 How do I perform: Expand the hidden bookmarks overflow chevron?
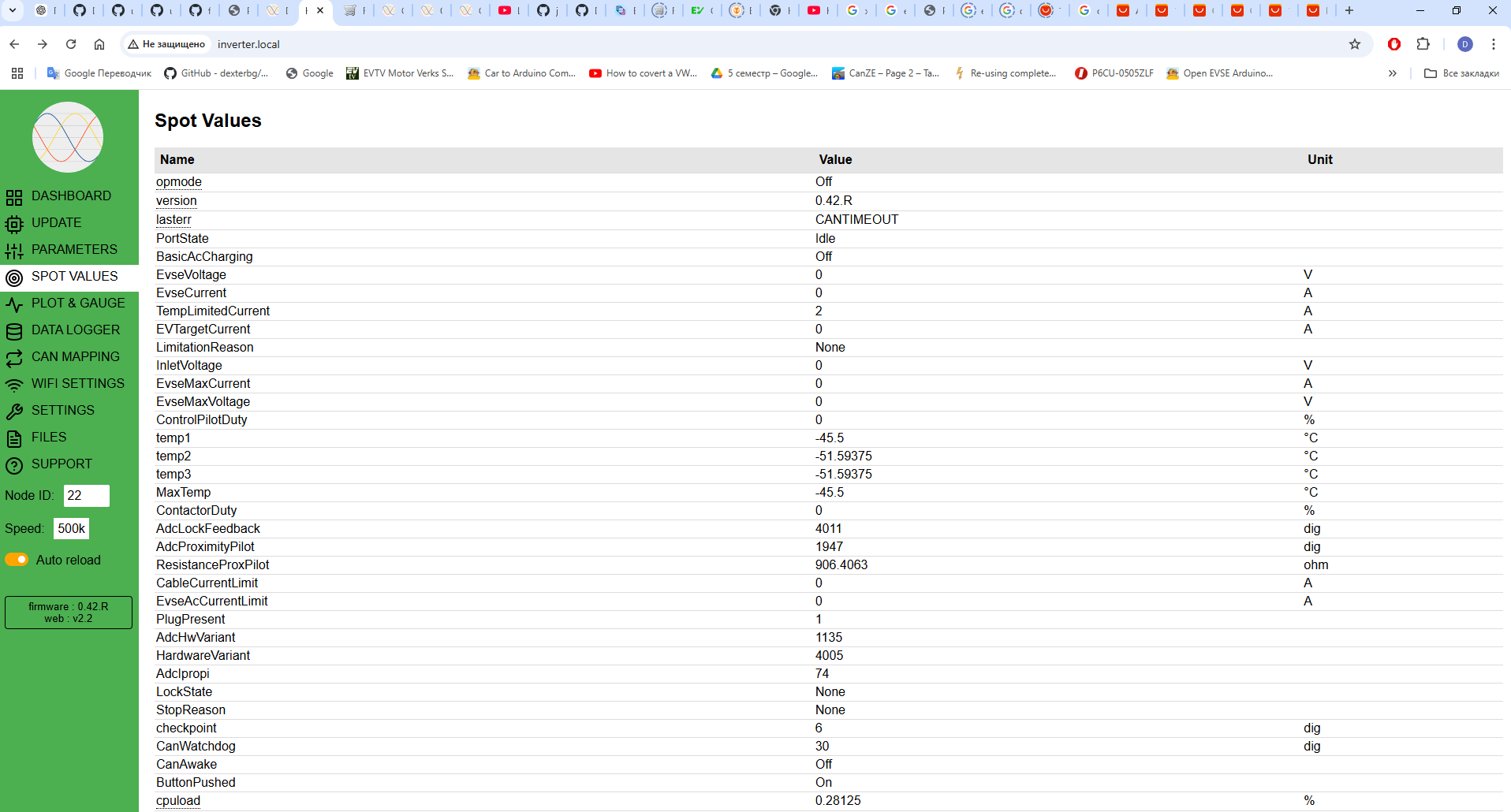pos(1393,73)
